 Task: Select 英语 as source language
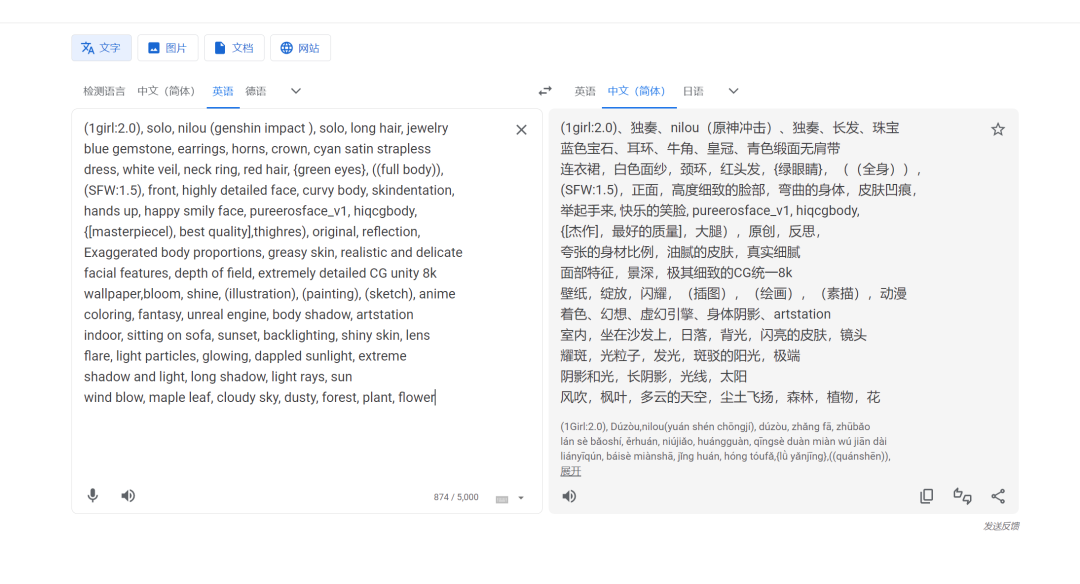click(222, 91)
